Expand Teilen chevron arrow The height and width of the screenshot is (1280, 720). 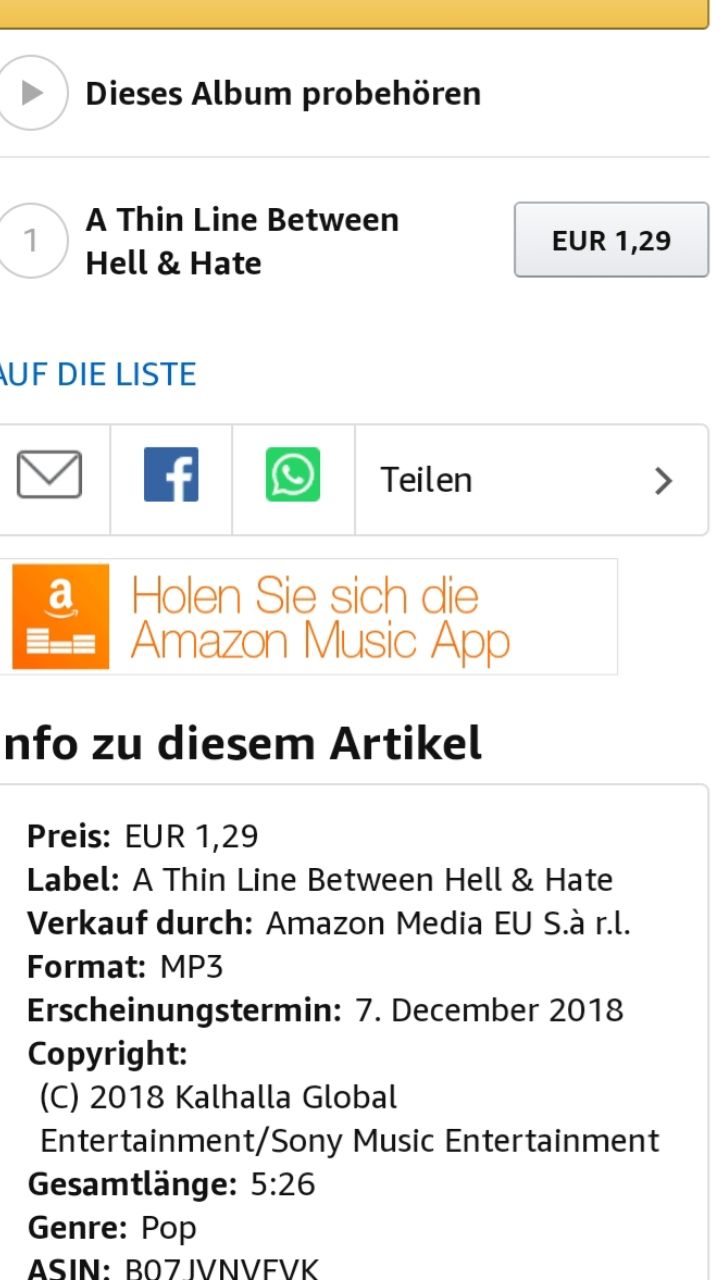pos(663,481)
